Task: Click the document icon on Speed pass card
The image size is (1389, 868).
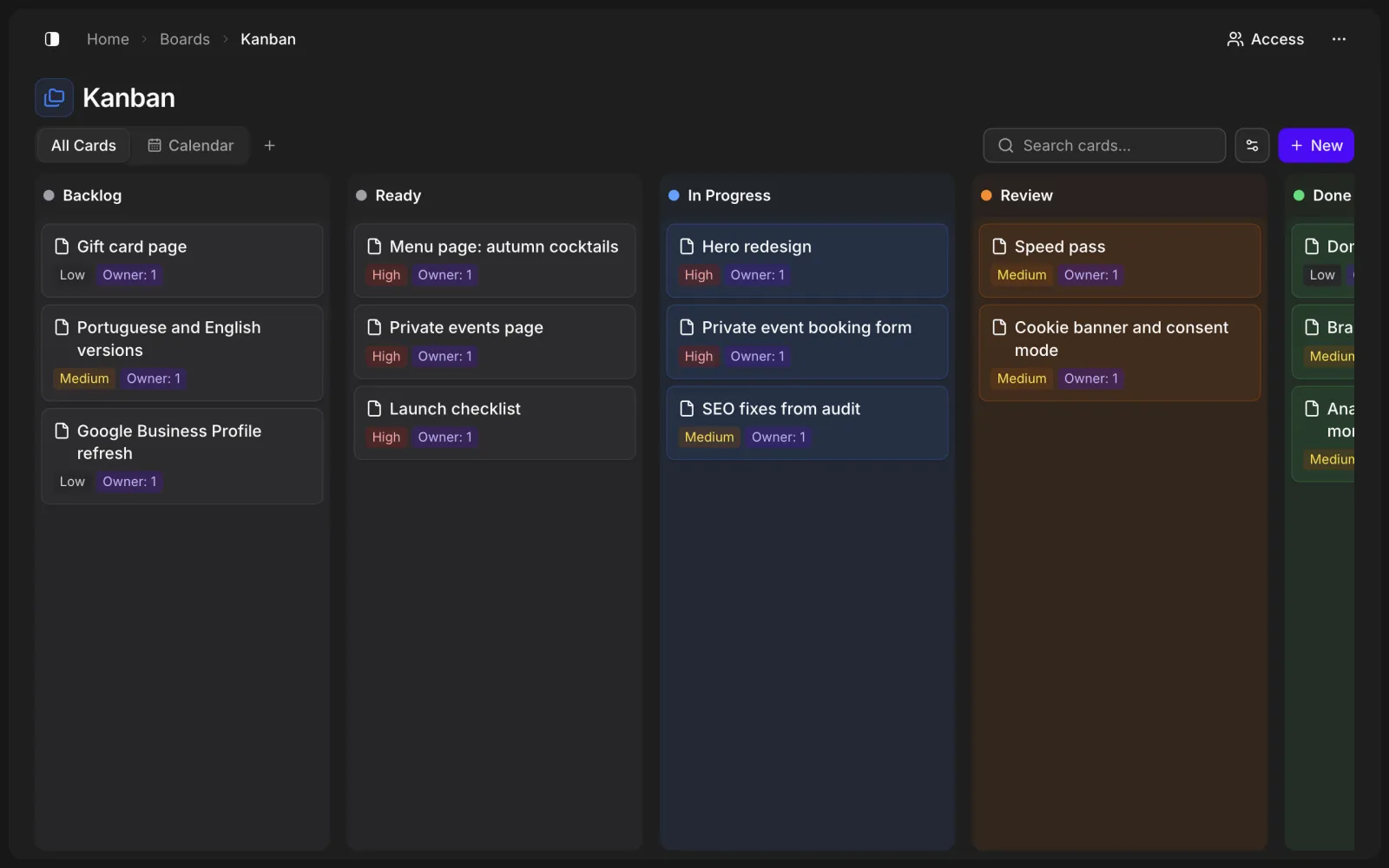Action: click(x=999, y=247)
